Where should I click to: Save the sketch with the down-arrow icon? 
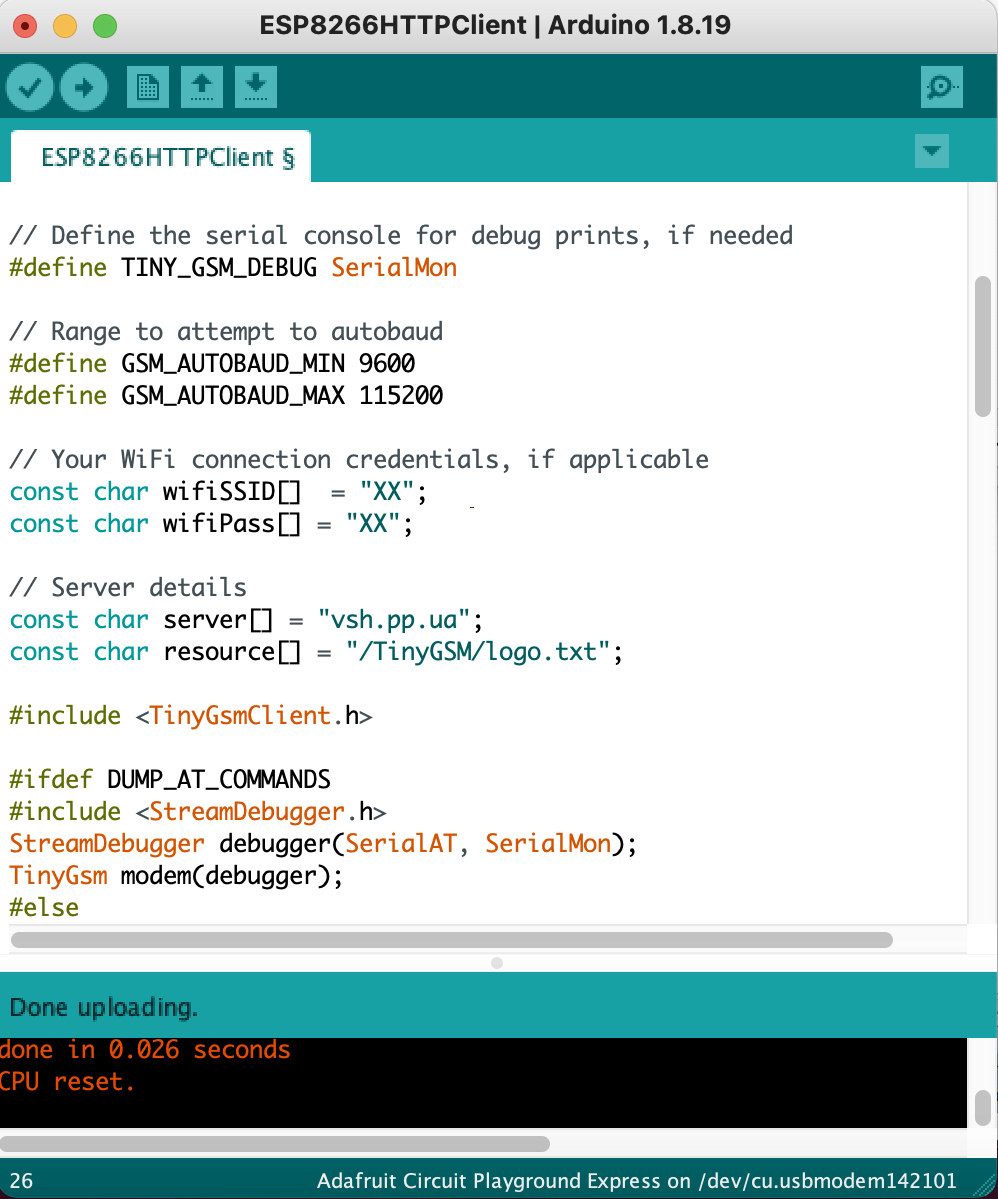256,87
